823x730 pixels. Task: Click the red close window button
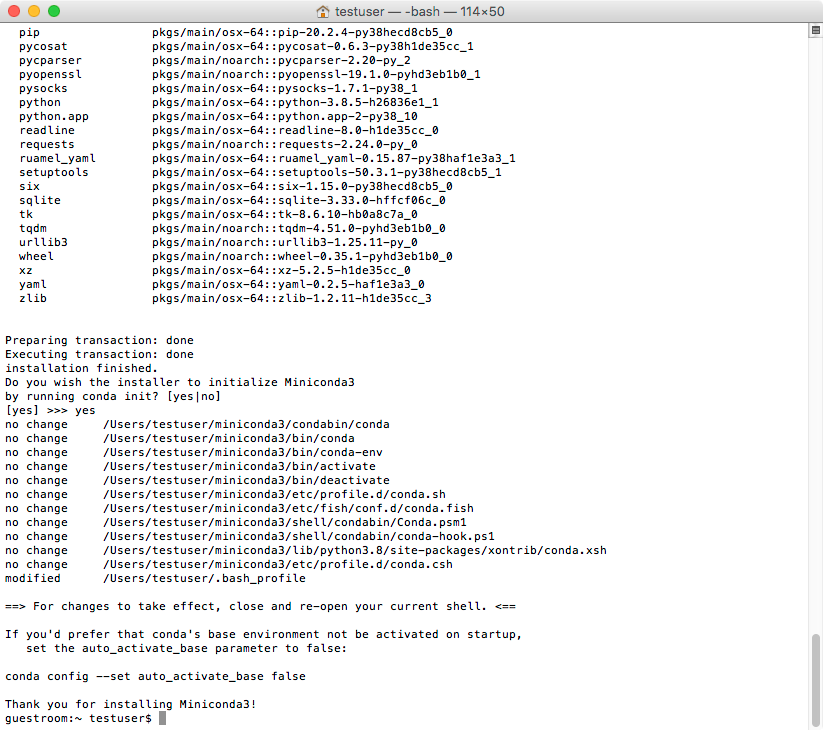(x=14, y=11)
